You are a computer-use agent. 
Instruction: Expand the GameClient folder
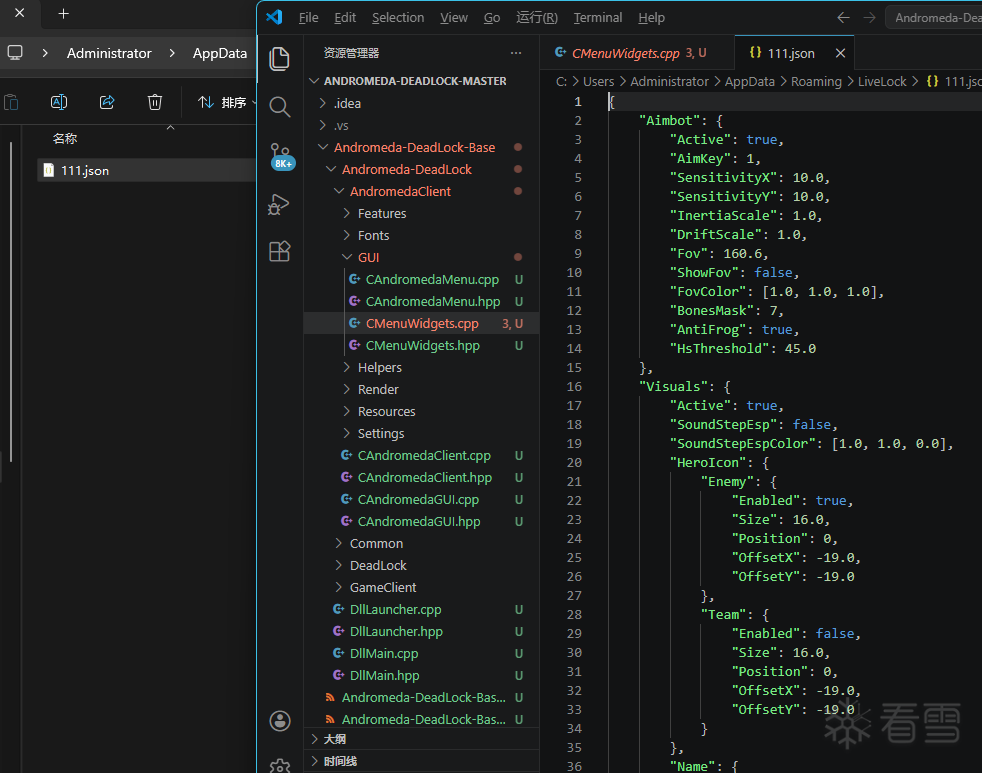coord(421,588)
